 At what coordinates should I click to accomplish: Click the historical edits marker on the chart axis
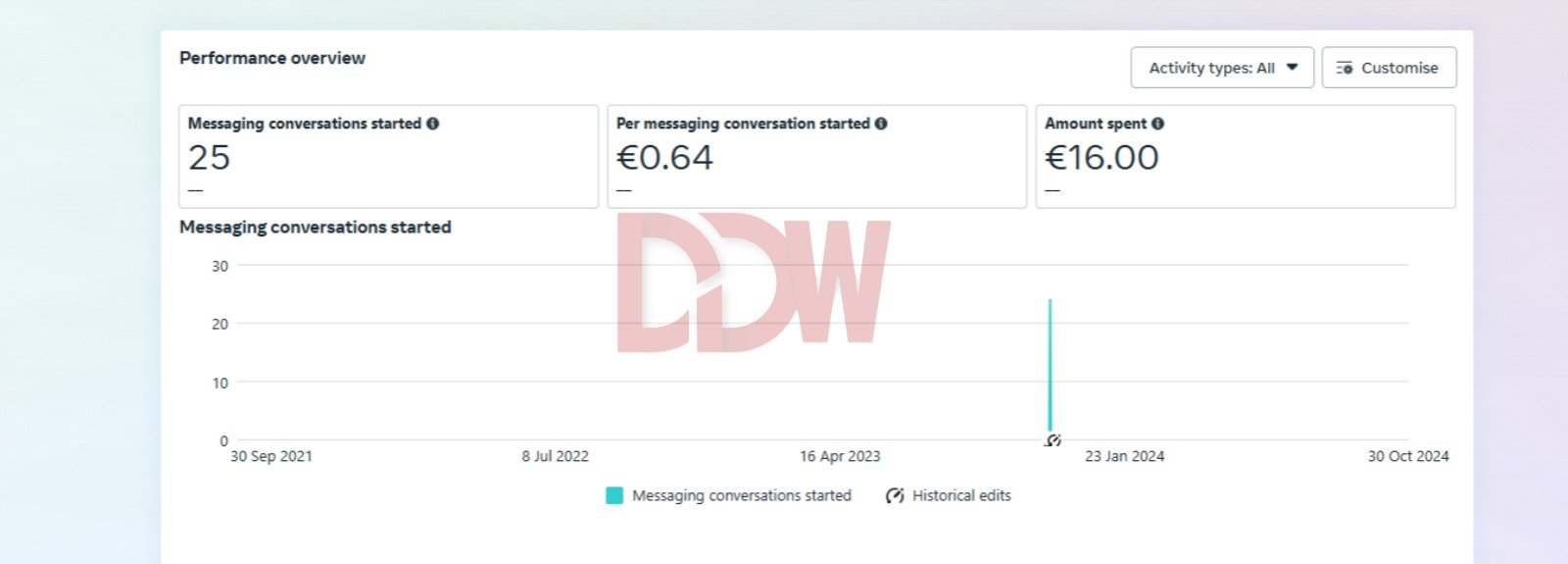pos(1053,440)
